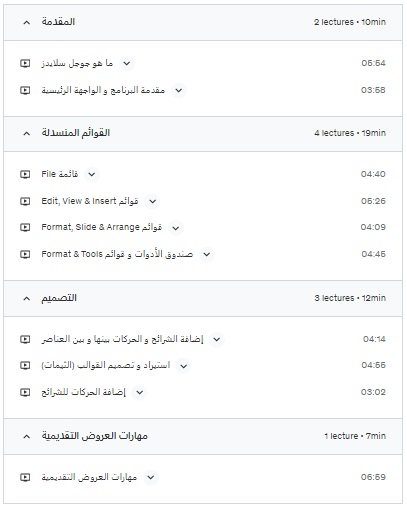The image size is (407, 509).
Task: Collapse the 'القوائم المنسدلة' section
Action: click(x=27, y=134)
